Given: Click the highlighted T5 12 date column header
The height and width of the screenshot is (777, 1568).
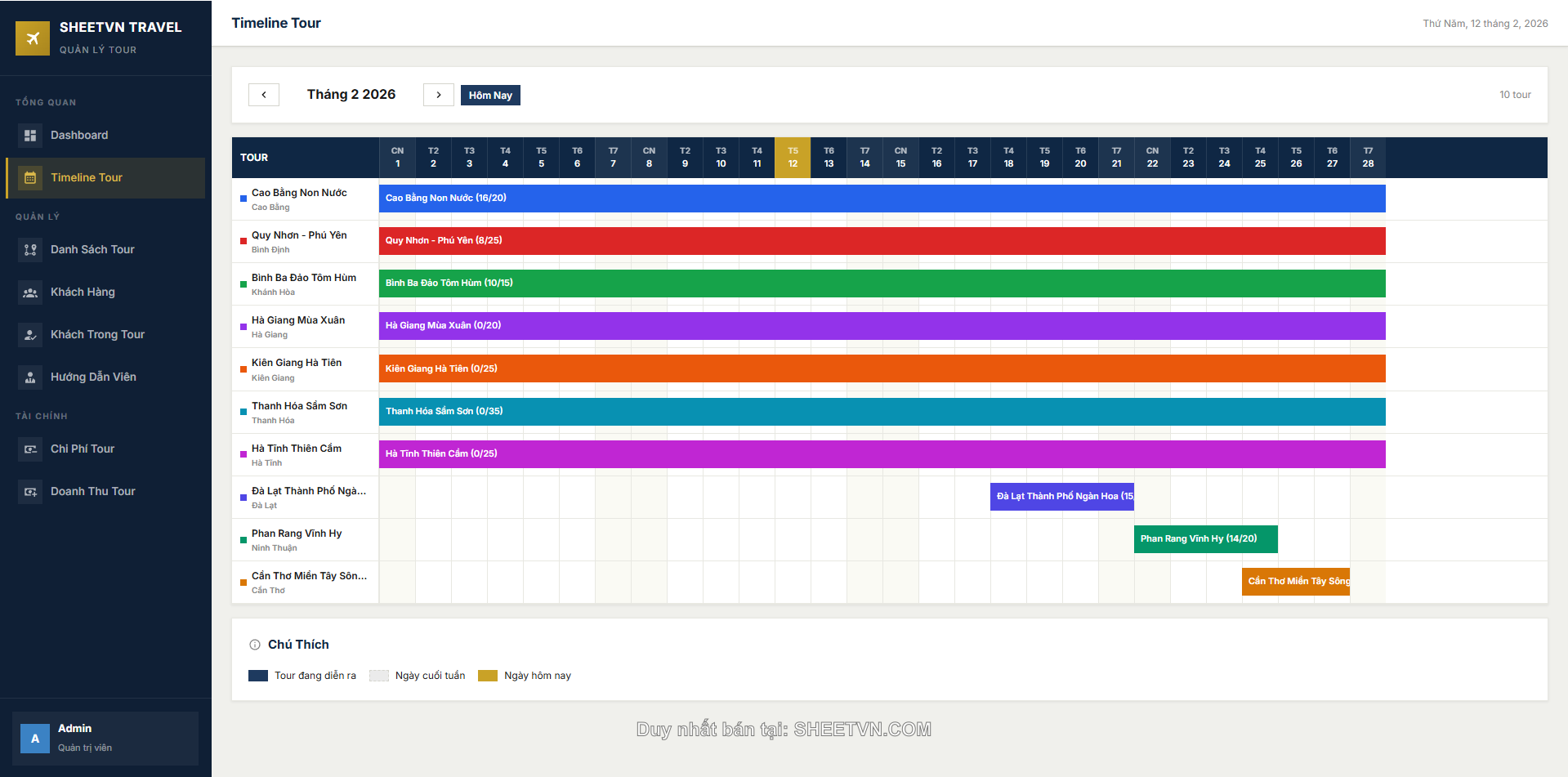Looking at the screenshot, I should pyautogui.click(x=793, y=158).
